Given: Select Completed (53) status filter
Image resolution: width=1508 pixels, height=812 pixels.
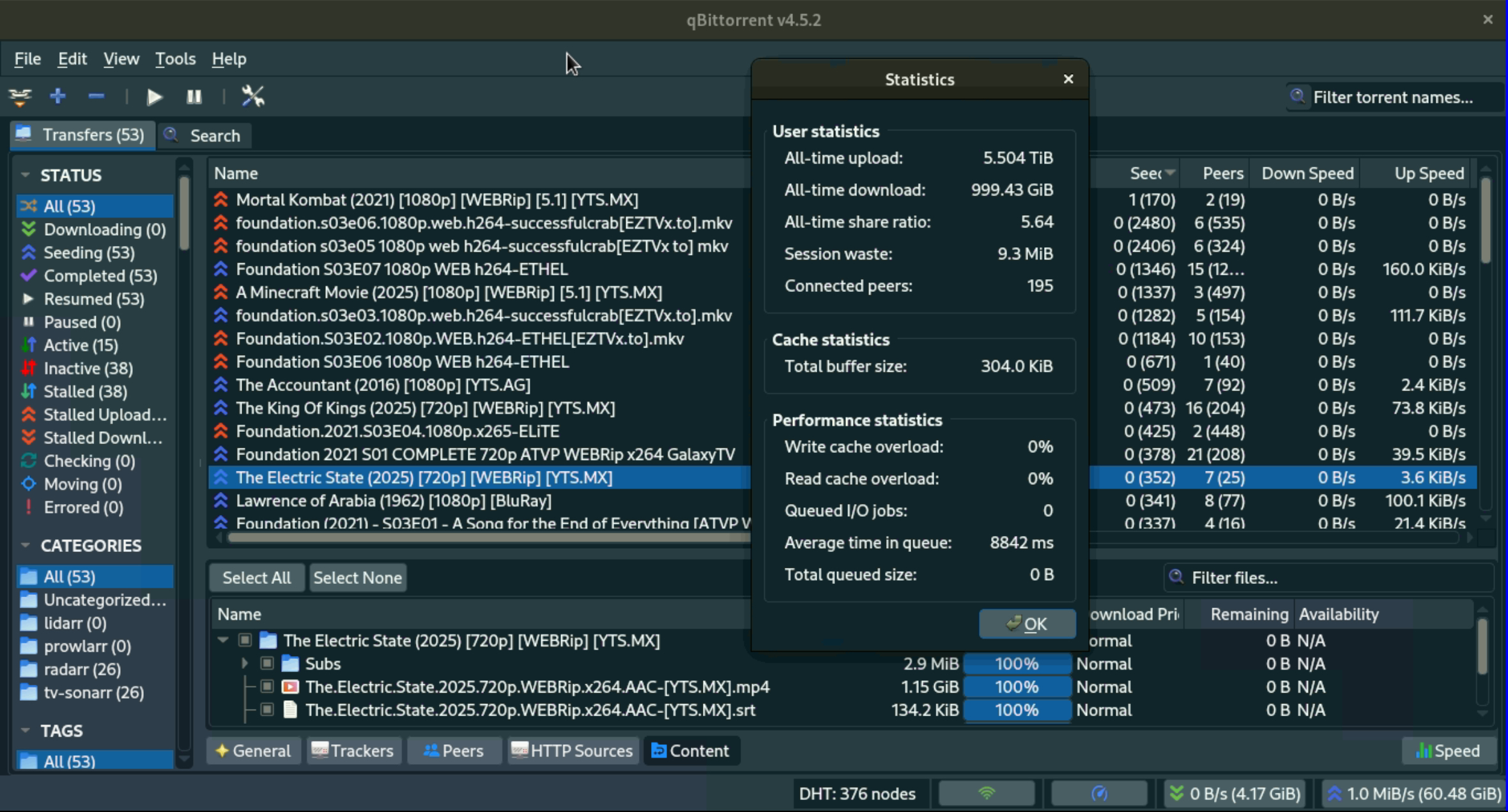Looking at the screenshot, I should pos(95,275).
